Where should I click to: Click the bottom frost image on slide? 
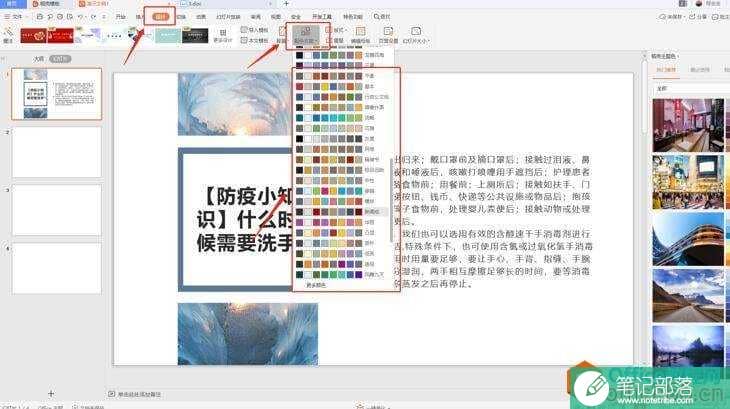[x=248, y=334]
